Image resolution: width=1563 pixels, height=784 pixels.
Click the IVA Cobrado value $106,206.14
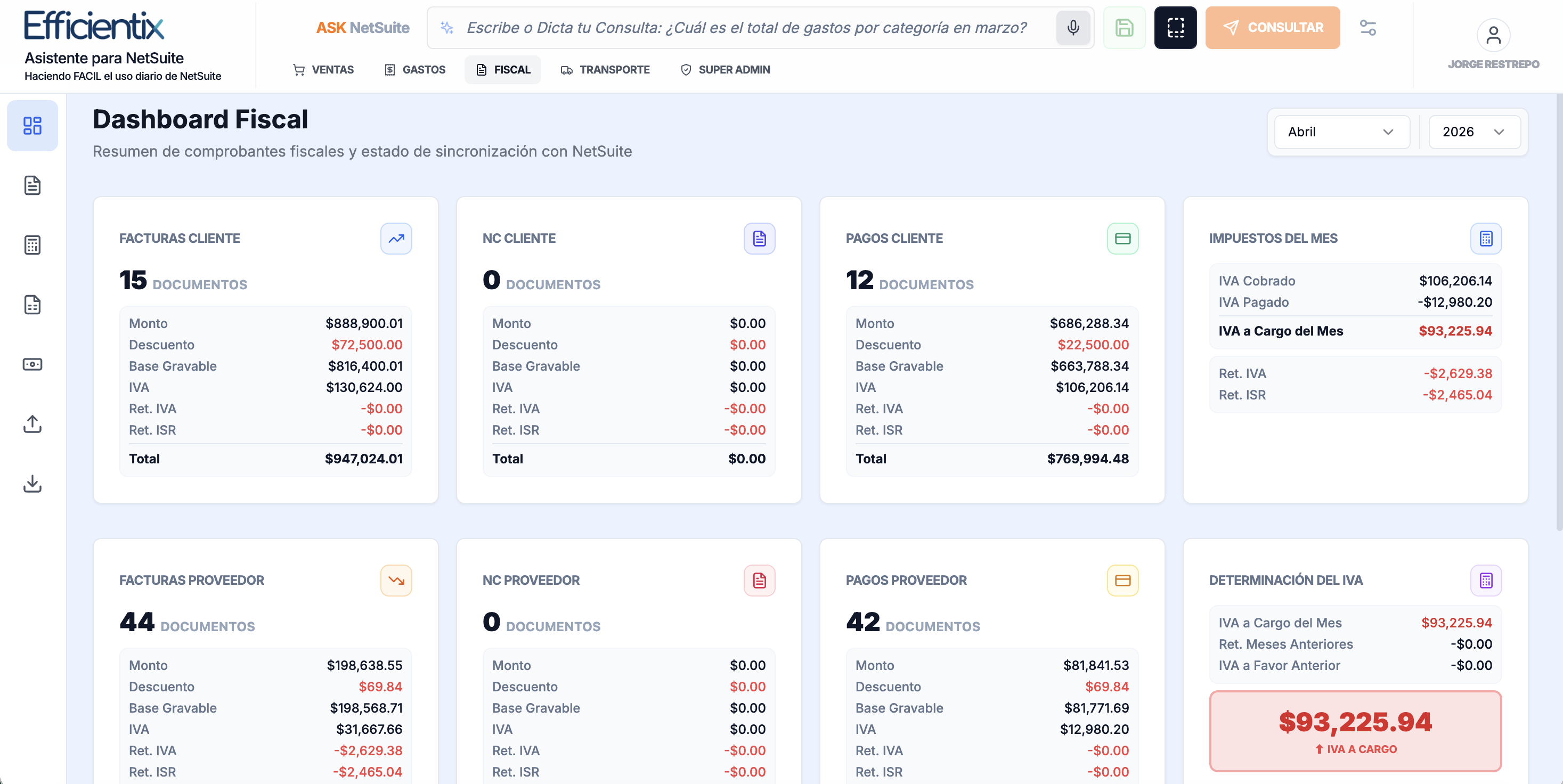[1455, 281]
